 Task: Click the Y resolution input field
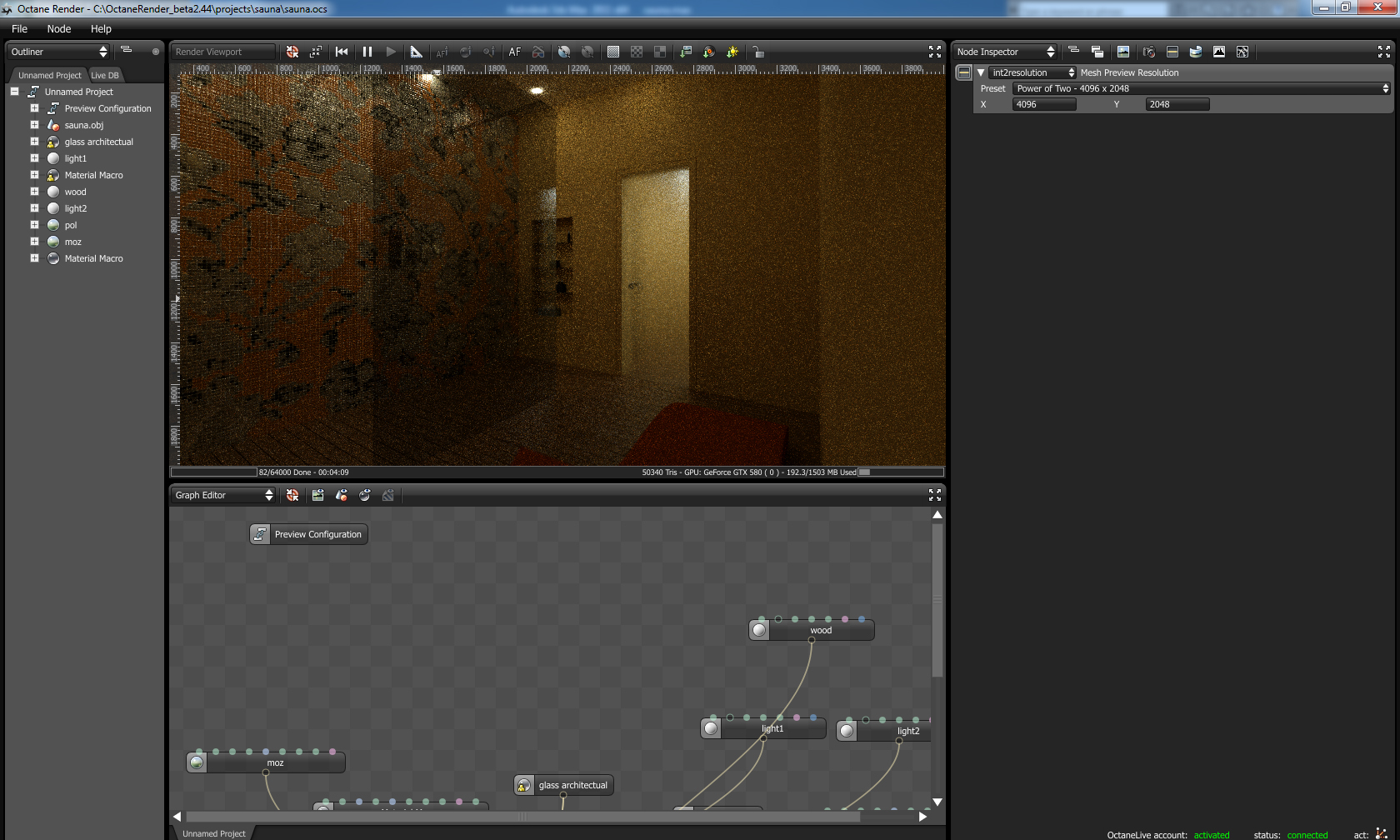pyautogui.click(x=1177, y=104)
